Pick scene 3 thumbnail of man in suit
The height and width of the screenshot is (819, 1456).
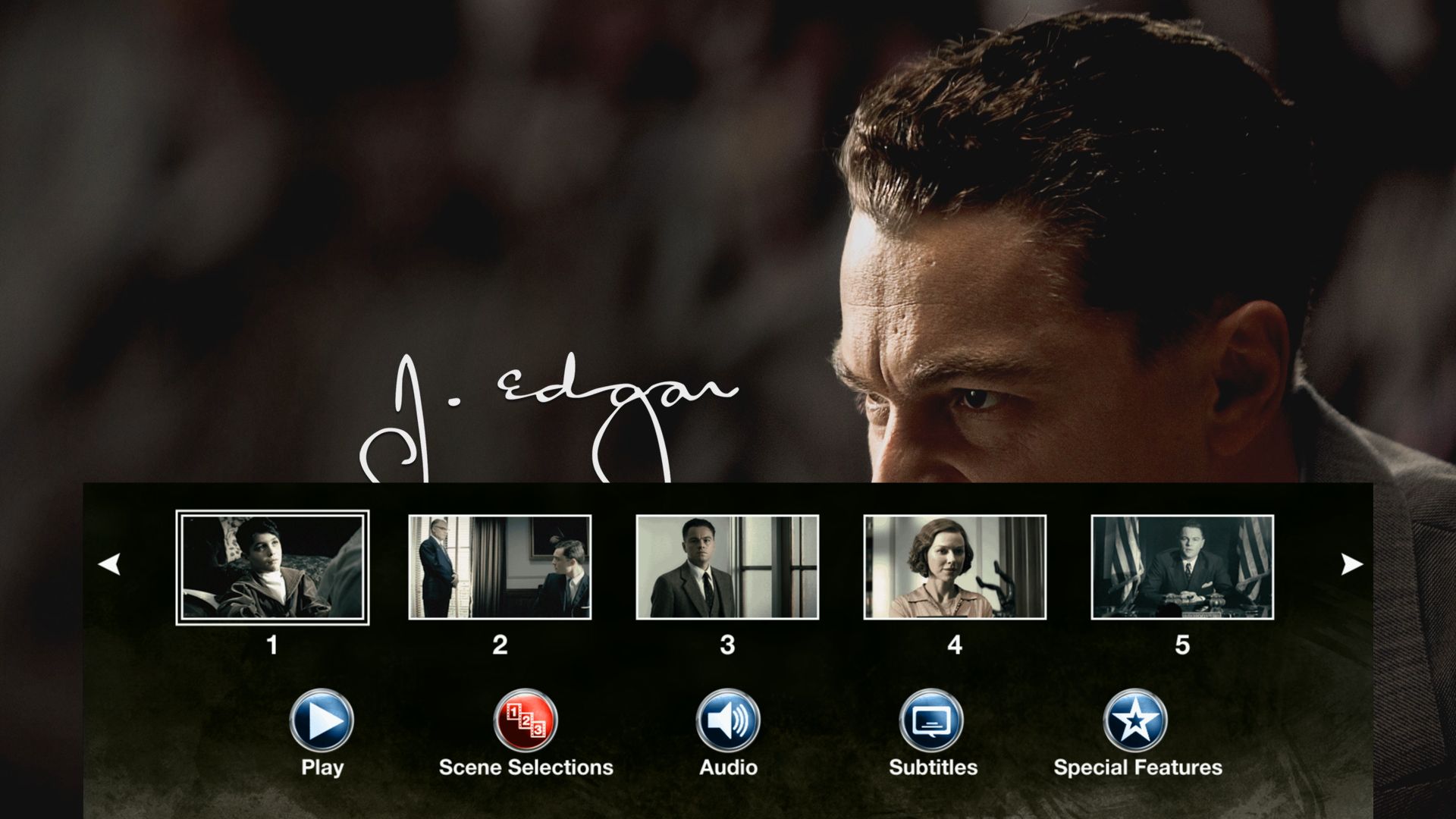coord(727,567)
